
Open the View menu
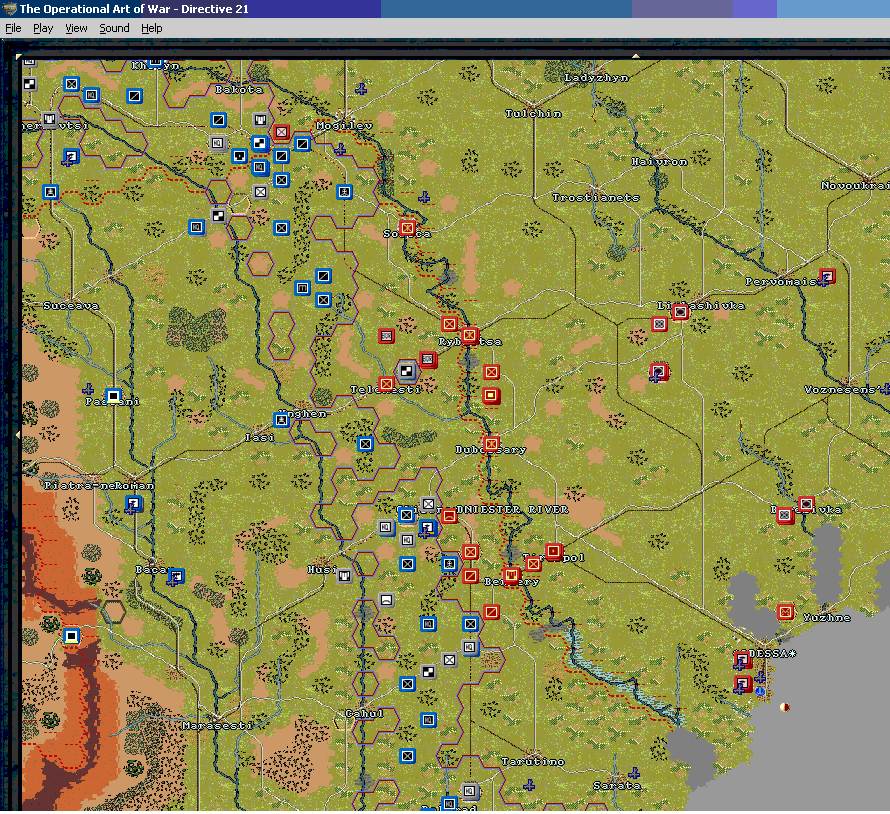tap(75, 28)
